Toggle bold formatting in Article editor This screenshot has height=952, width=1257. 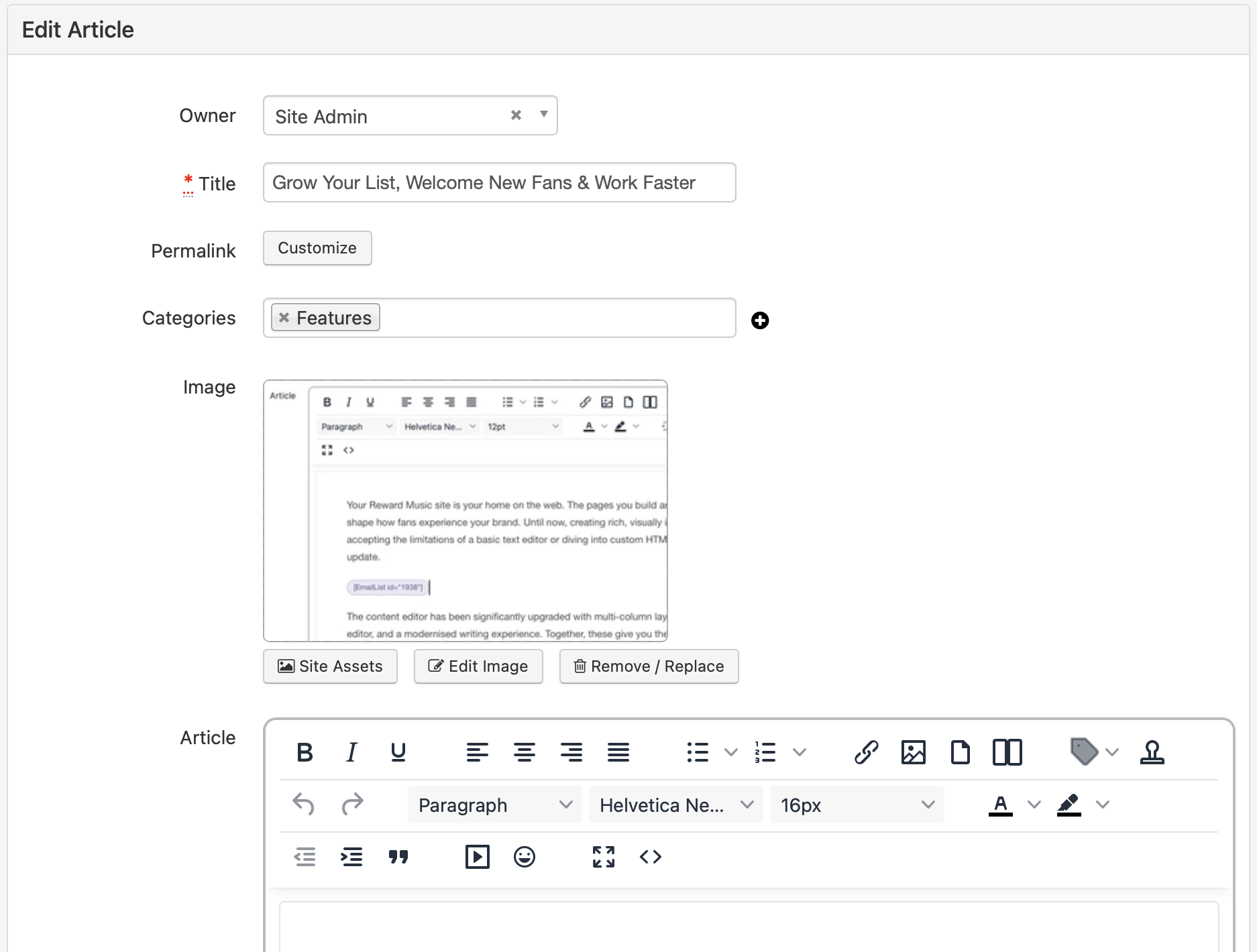[305, 752]
